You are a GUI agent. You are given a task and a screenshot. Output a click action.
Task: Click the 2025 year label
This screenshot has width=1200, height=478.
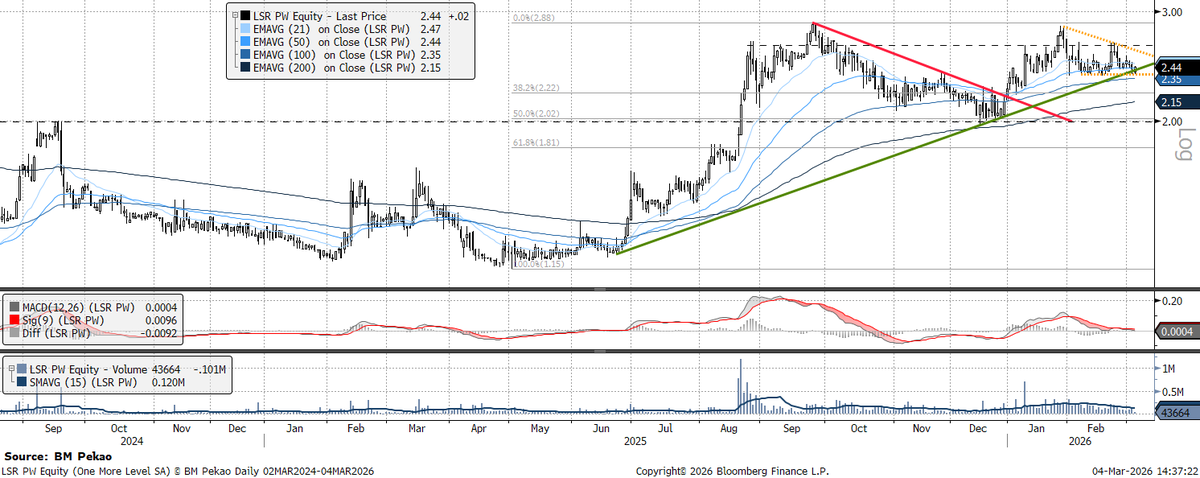click(634, 439)
